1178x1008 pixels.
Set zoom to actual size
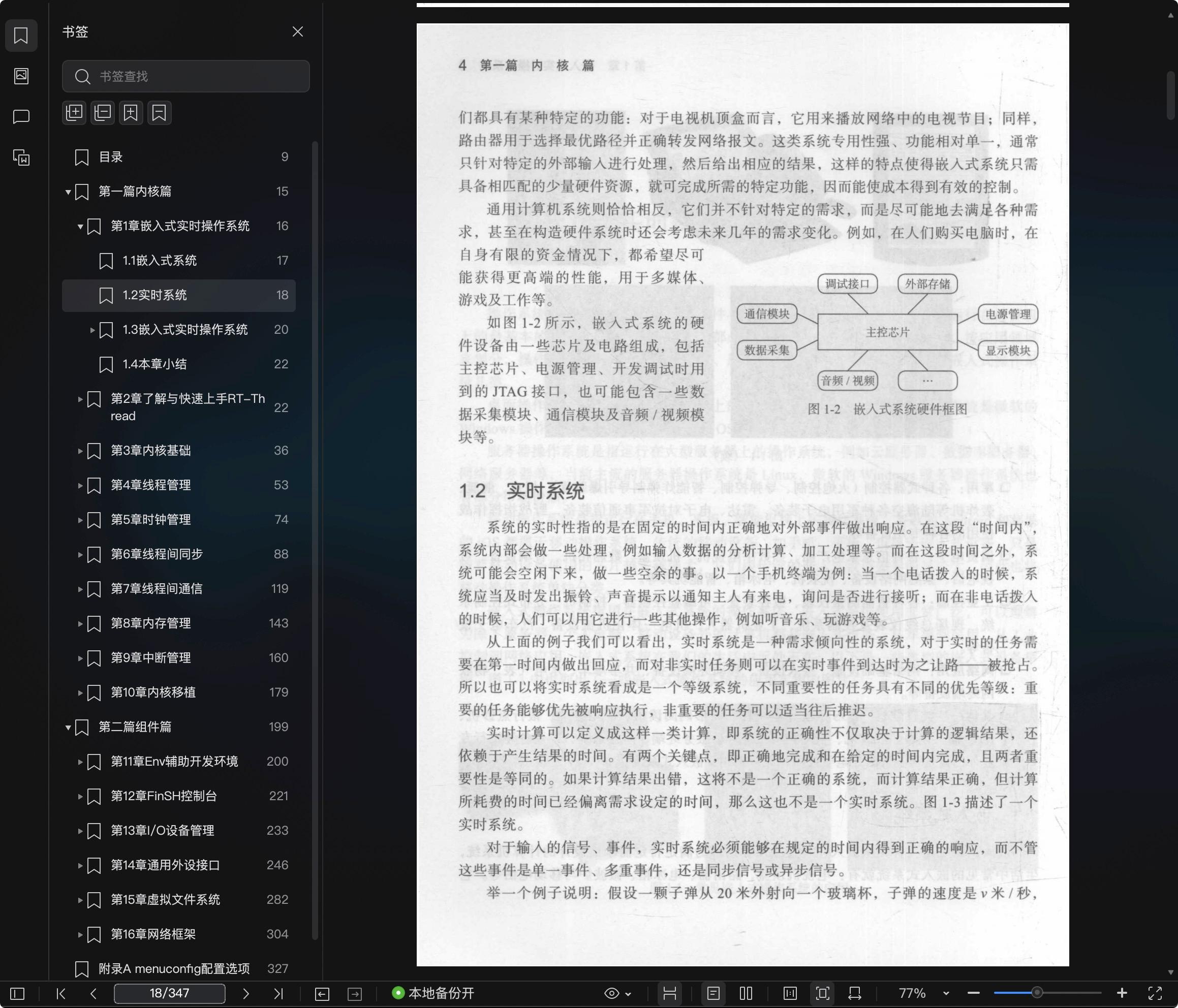tap(790, 994)
